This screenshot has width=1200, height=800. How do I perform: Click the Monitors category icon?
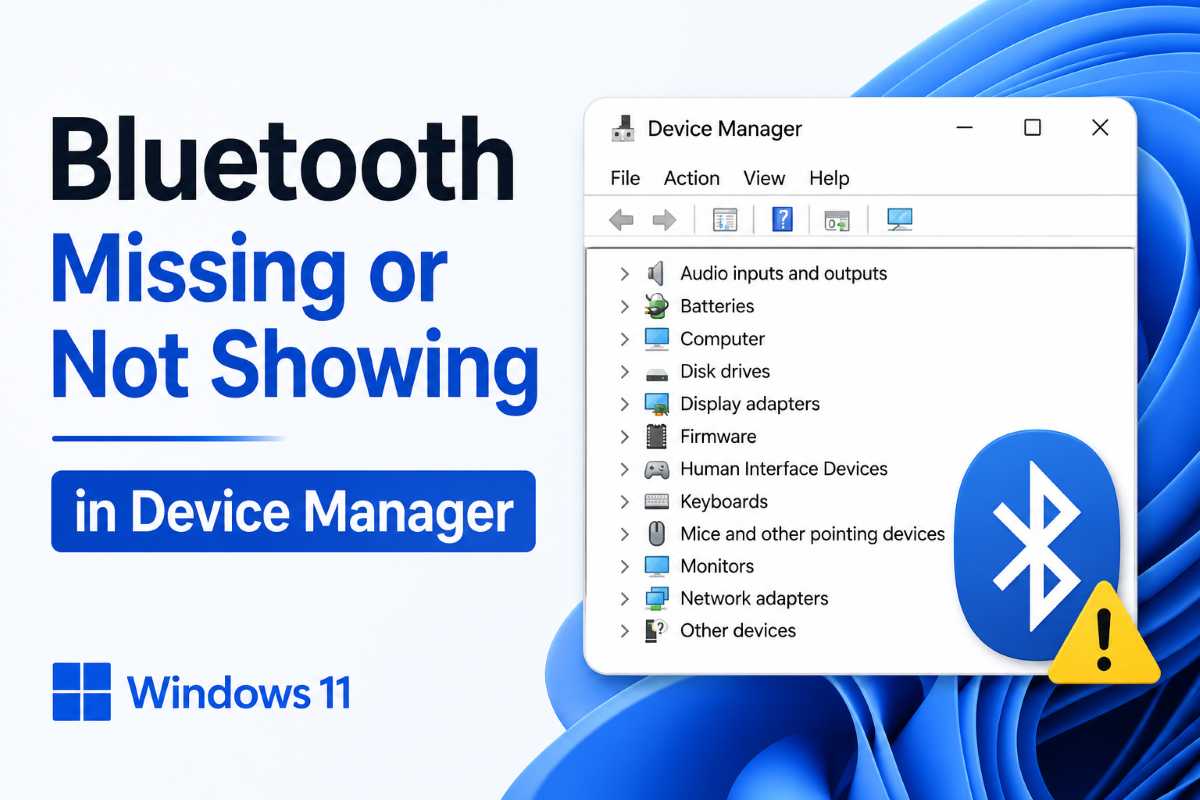click(x=656, y=566)
